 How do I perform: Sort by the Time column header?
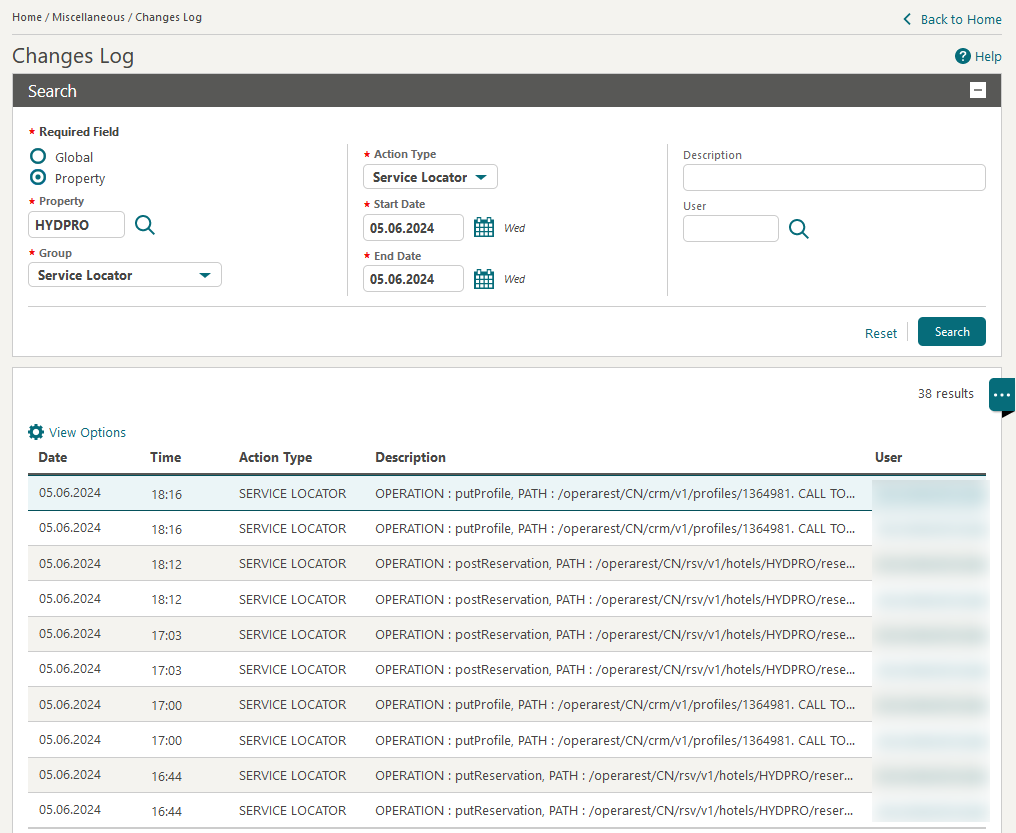[165, 457]
